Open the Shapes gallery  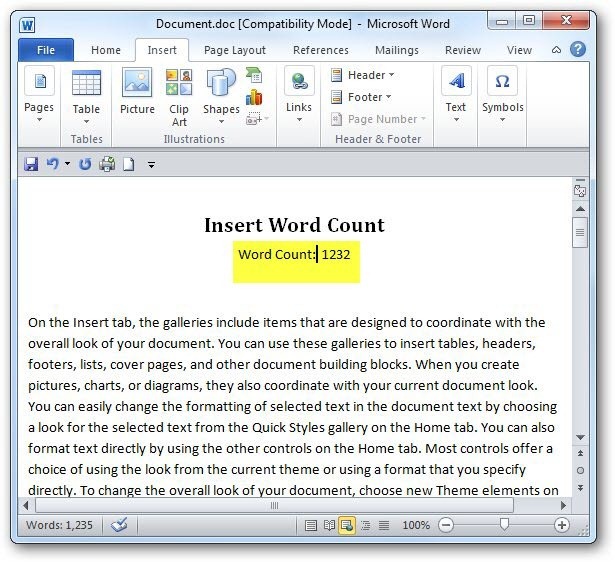click(221, 82)
